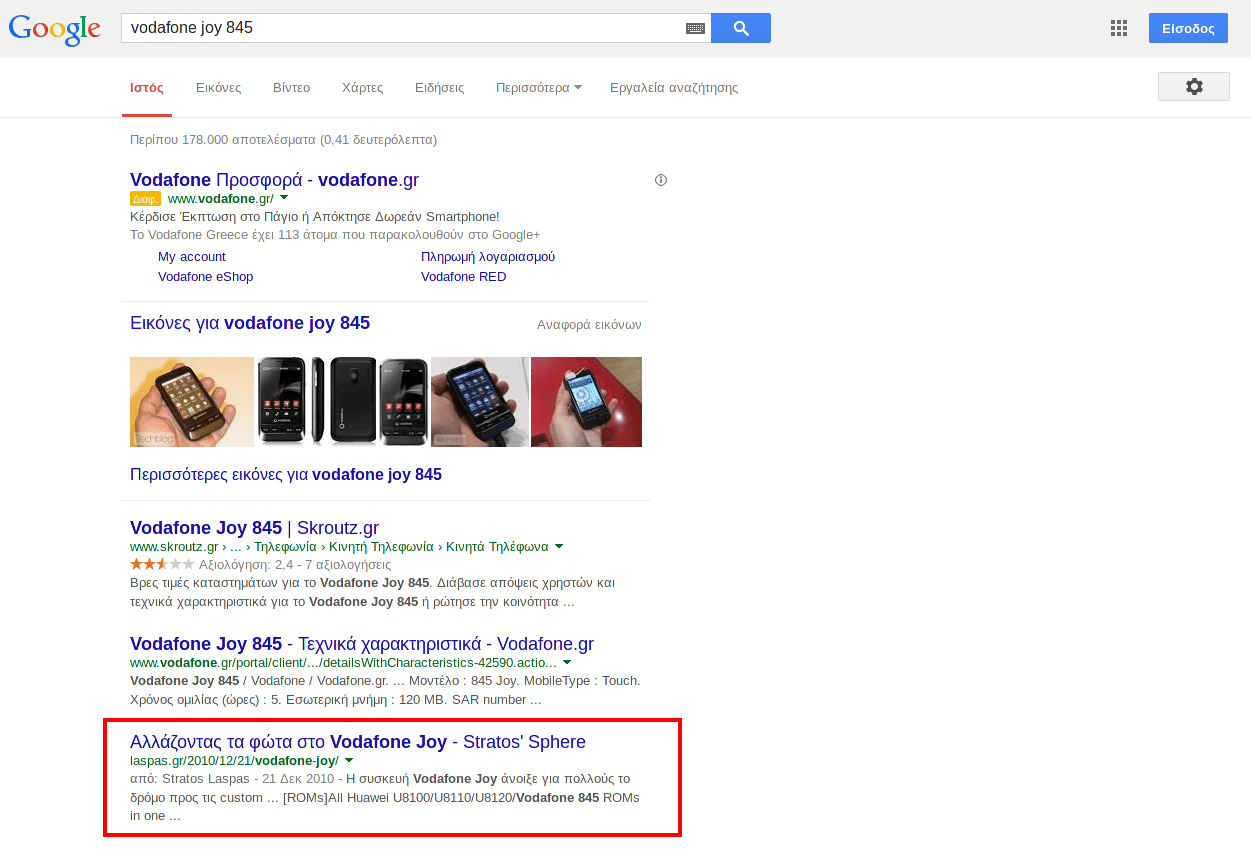Screen dimensions: 1251x849
Task: Select the Ιστός tab
Action: click(147, 88)
